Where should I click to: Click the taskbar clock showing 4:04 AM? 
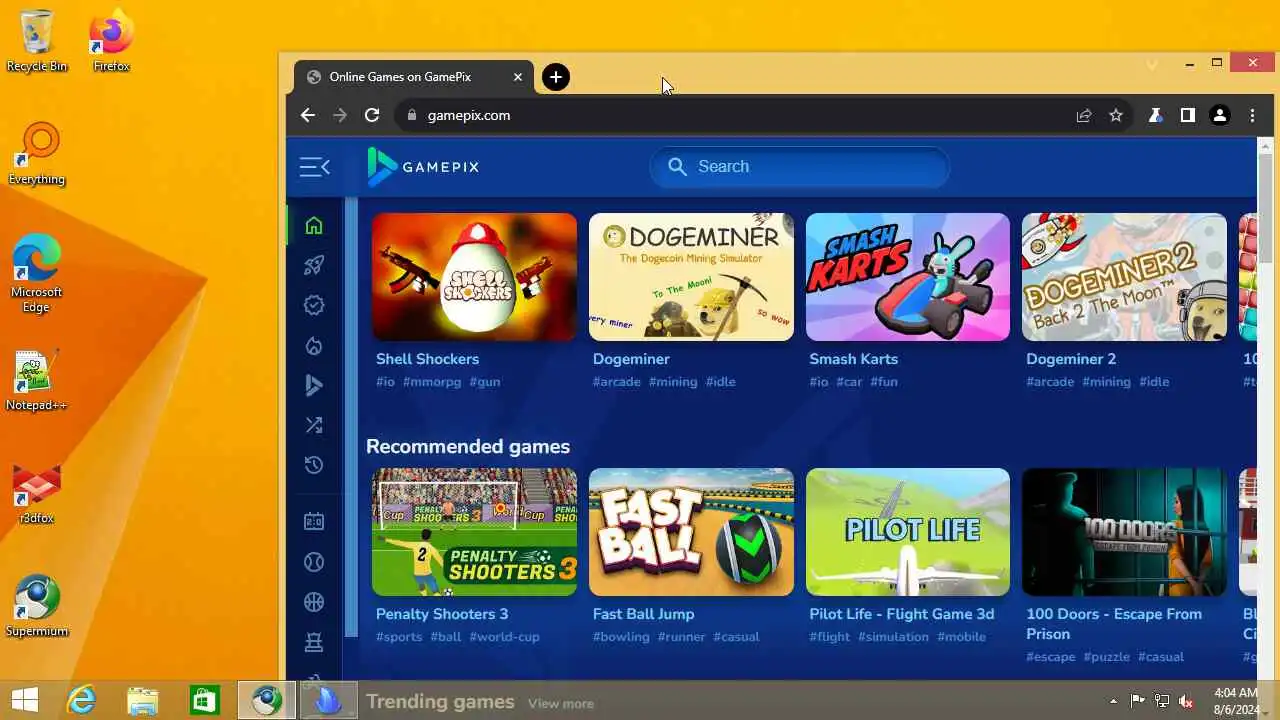(1236, 700)
